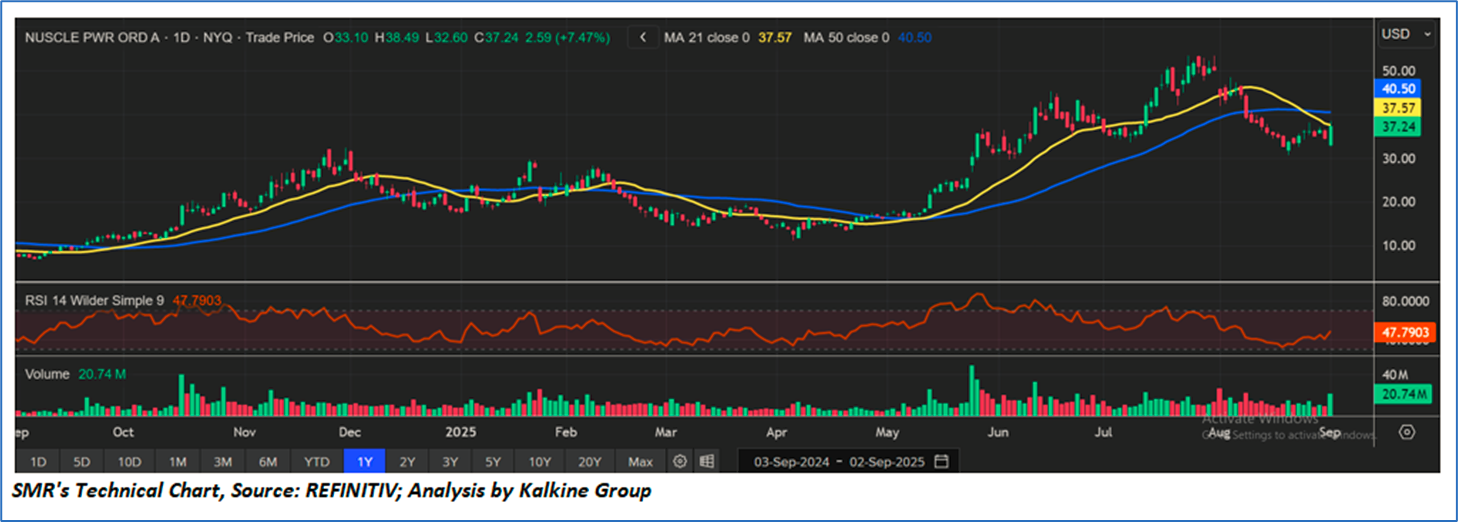Click the yellow 37.57 MA 21 value
This screenshot has height=522, width=1458.
pos(775,38)
